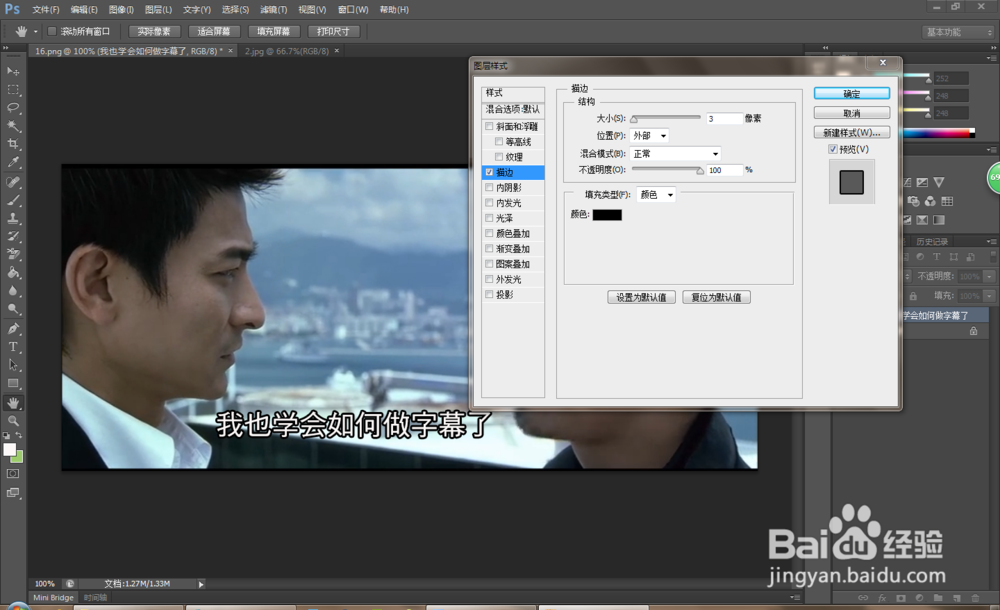
Task: Select the Clone Stamp tool
Action: click(x=13, y=218)
